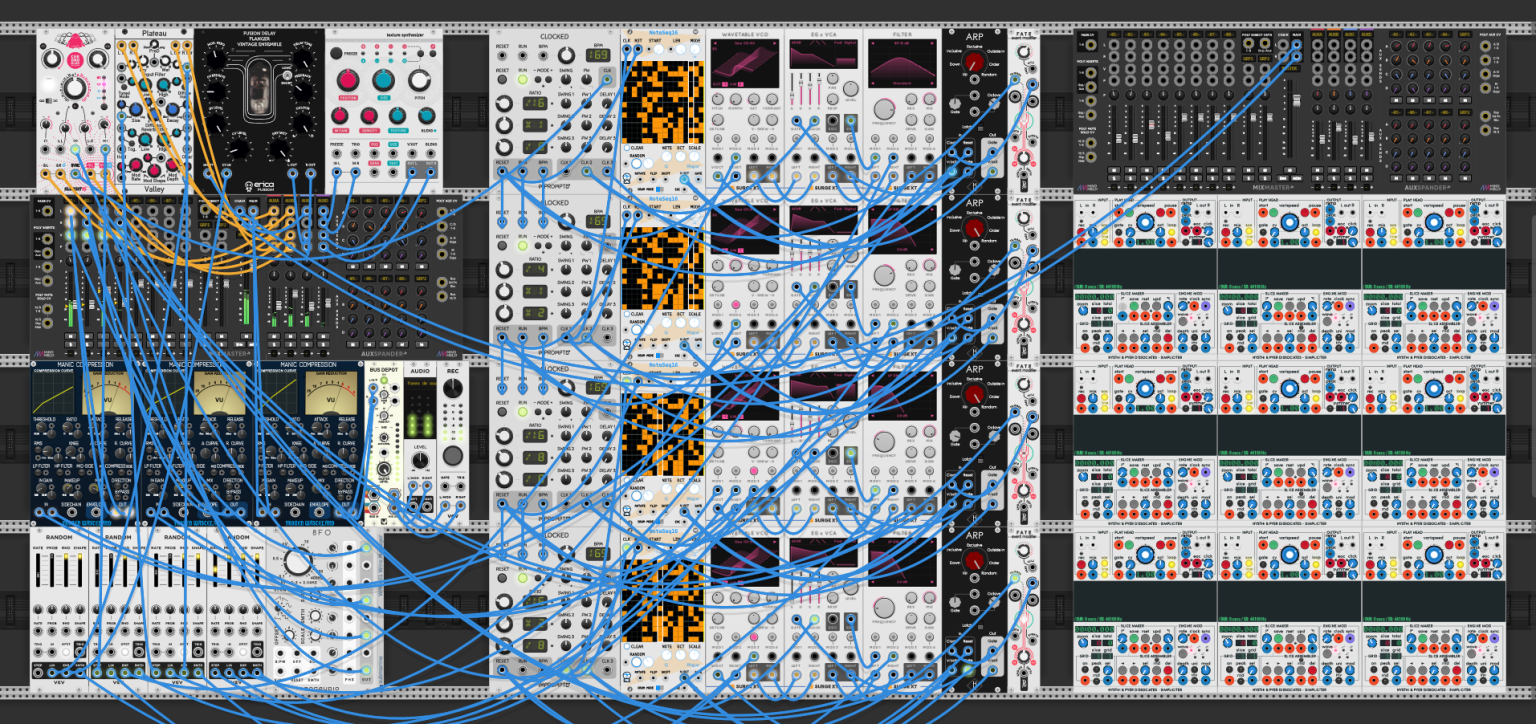This screenshot has width=1536, height=724.
Task: Click the blue Size knob on Plateau
Action: 135,109
